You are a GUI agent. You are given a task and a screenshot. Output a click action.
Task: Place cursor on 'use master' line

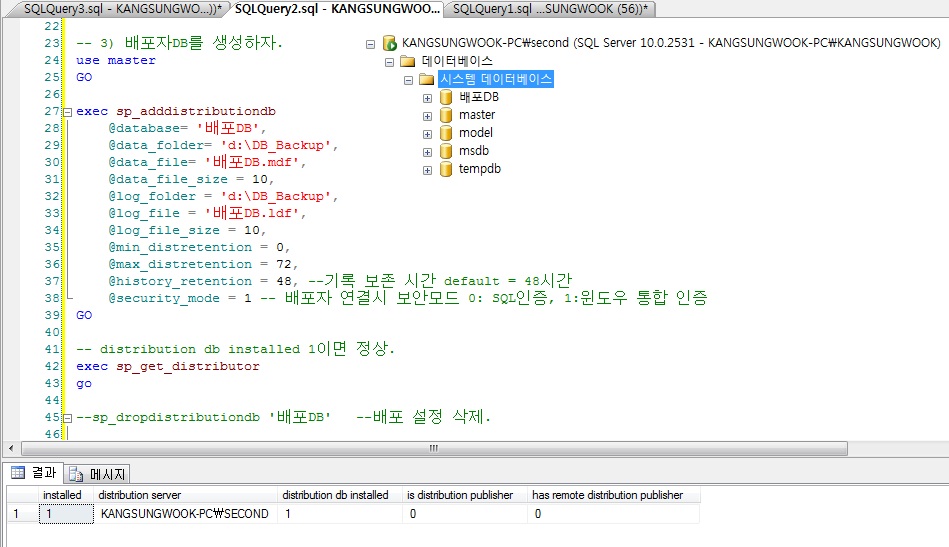point(116,61)
